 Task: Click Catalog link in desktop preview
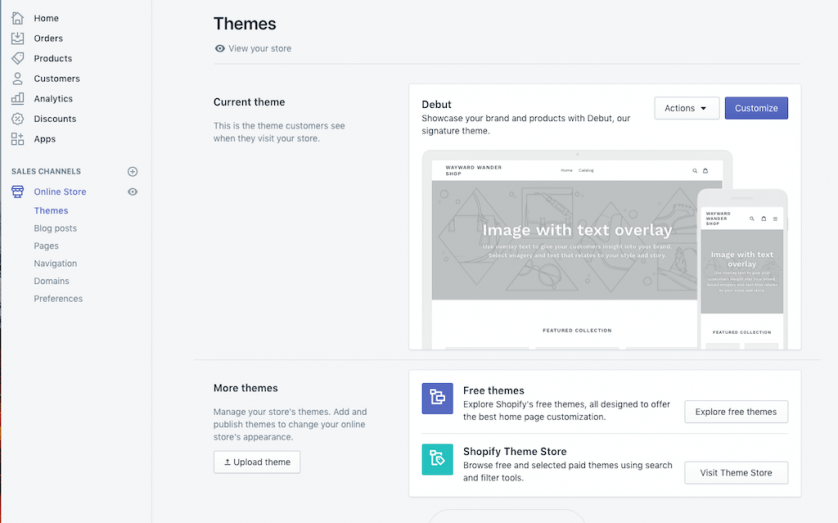[586, 170]
